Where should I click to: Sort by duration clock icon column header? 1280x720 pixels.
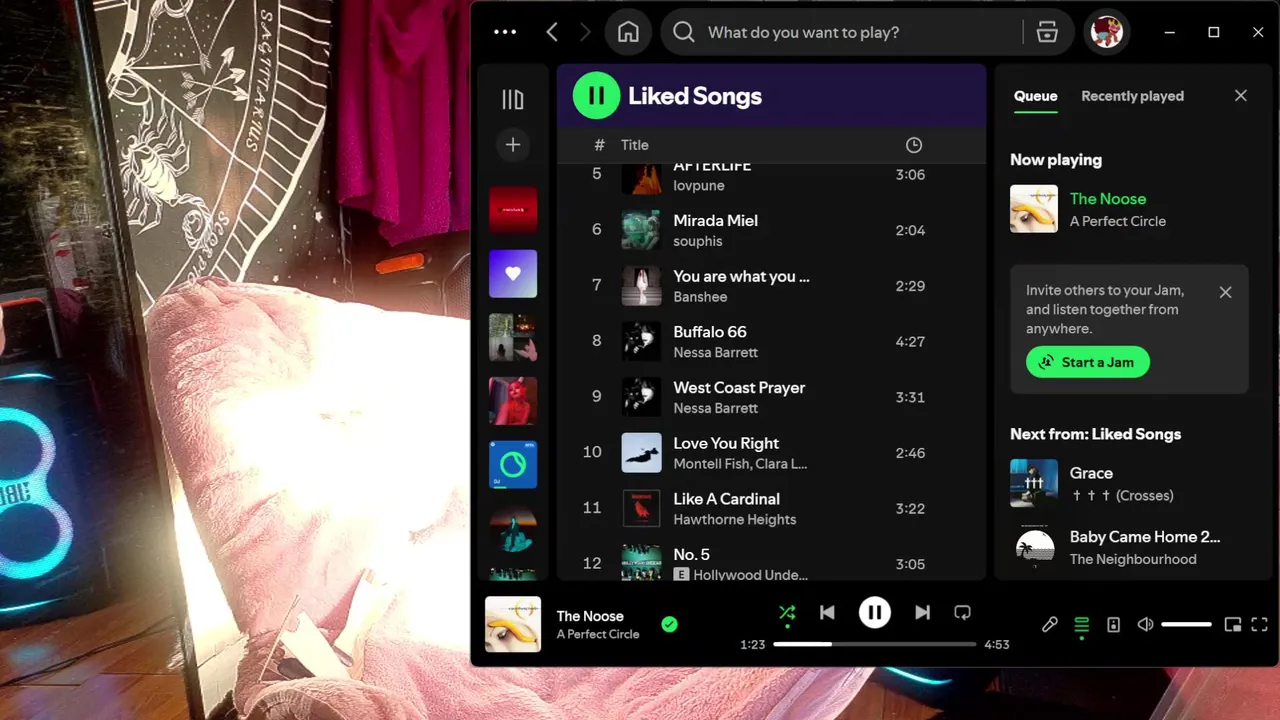[913, 145]
